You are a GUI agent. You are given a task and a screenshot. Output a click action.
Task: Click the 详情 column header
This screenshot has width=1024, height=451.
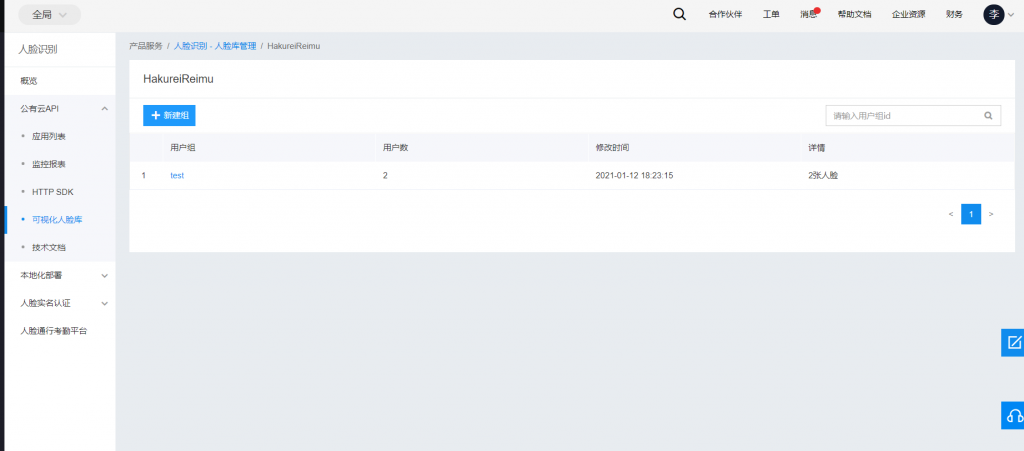pyautogui.click(x=816, y=148)
